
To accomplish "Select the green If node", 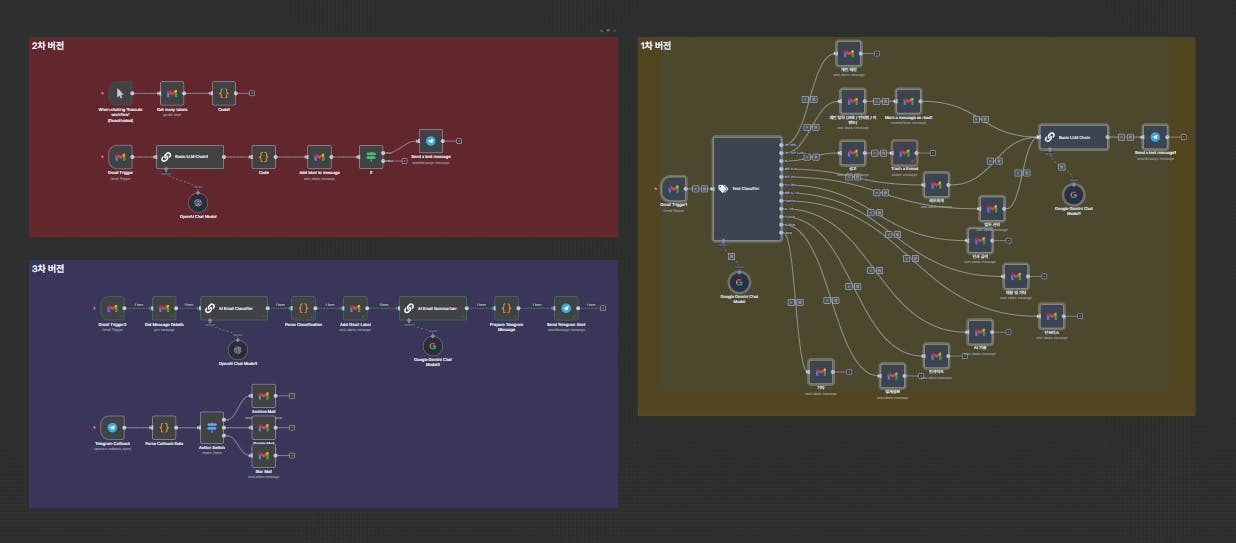I will (x=371, y=157).
